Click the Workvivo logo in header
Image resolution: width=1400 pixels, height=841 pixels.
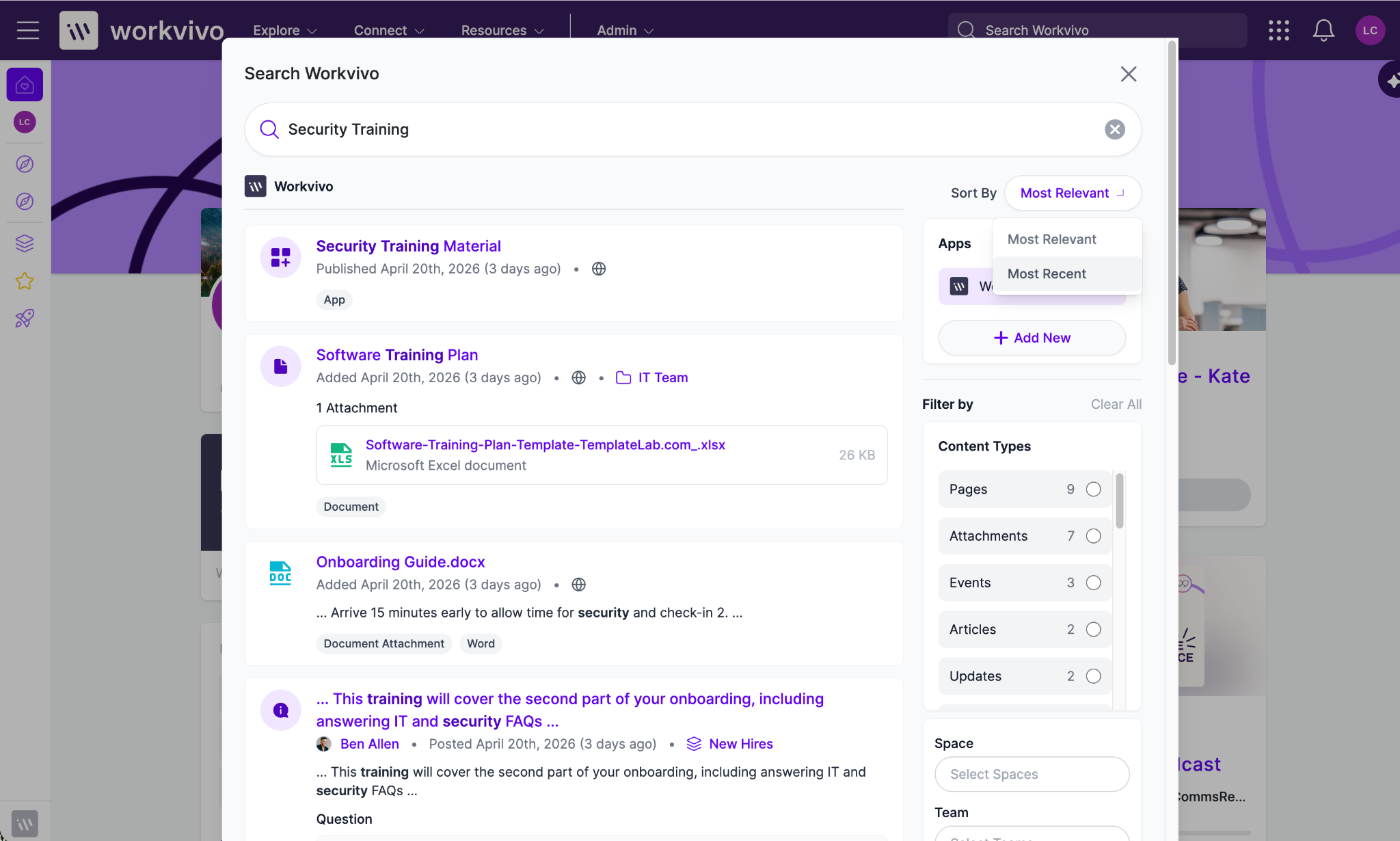coord(142,30)
